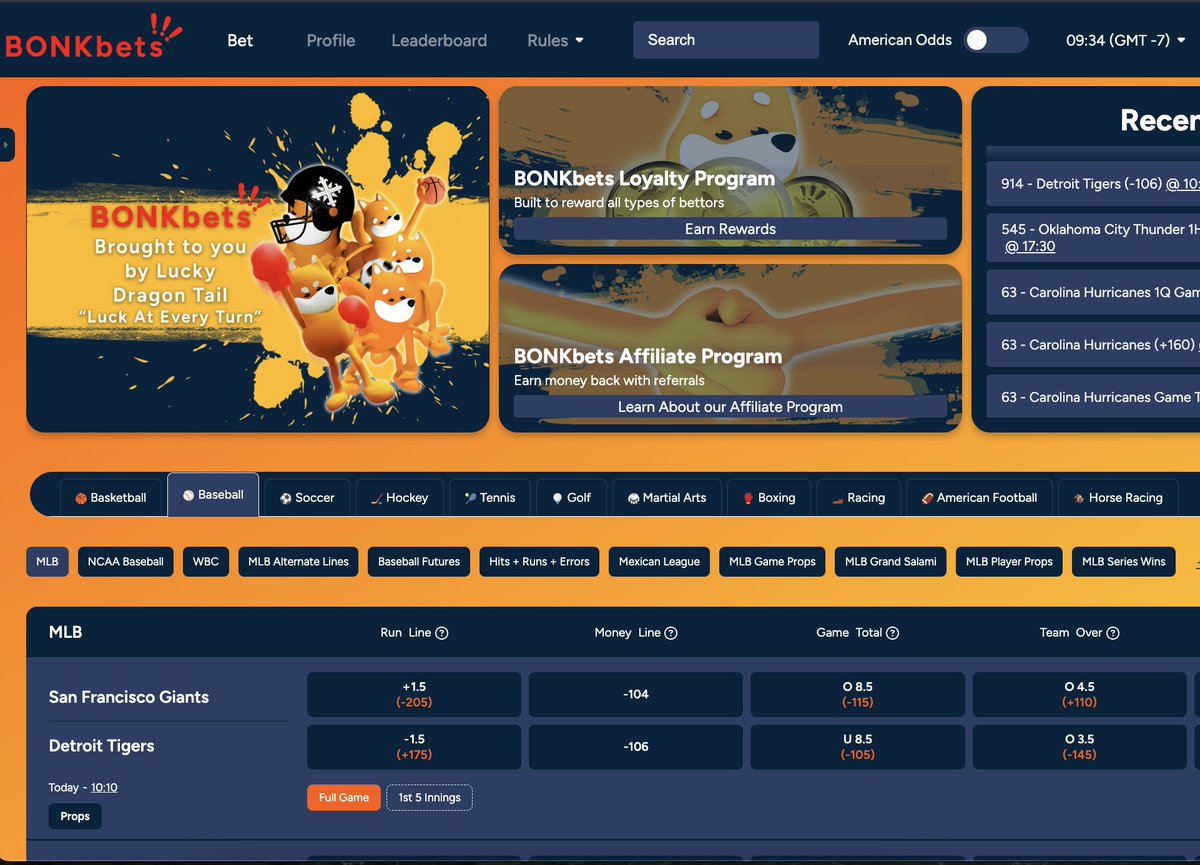
Task: Select the Basketball sport tab
Action: coord(110,497)
